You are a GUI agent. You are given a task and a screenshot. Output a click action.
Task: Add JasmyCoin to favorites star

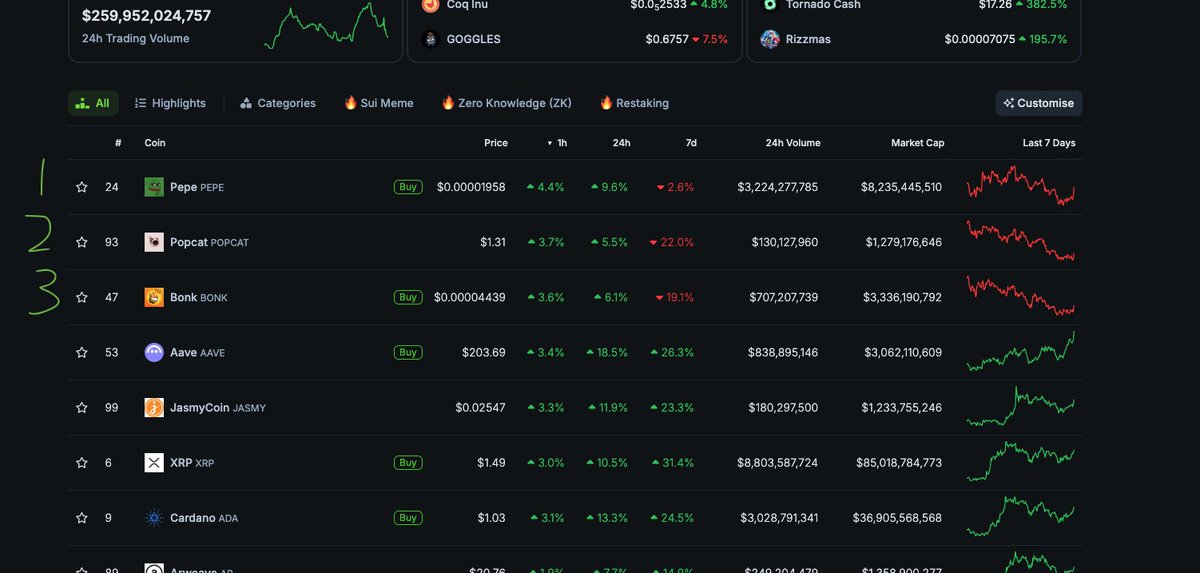[82, 407]
